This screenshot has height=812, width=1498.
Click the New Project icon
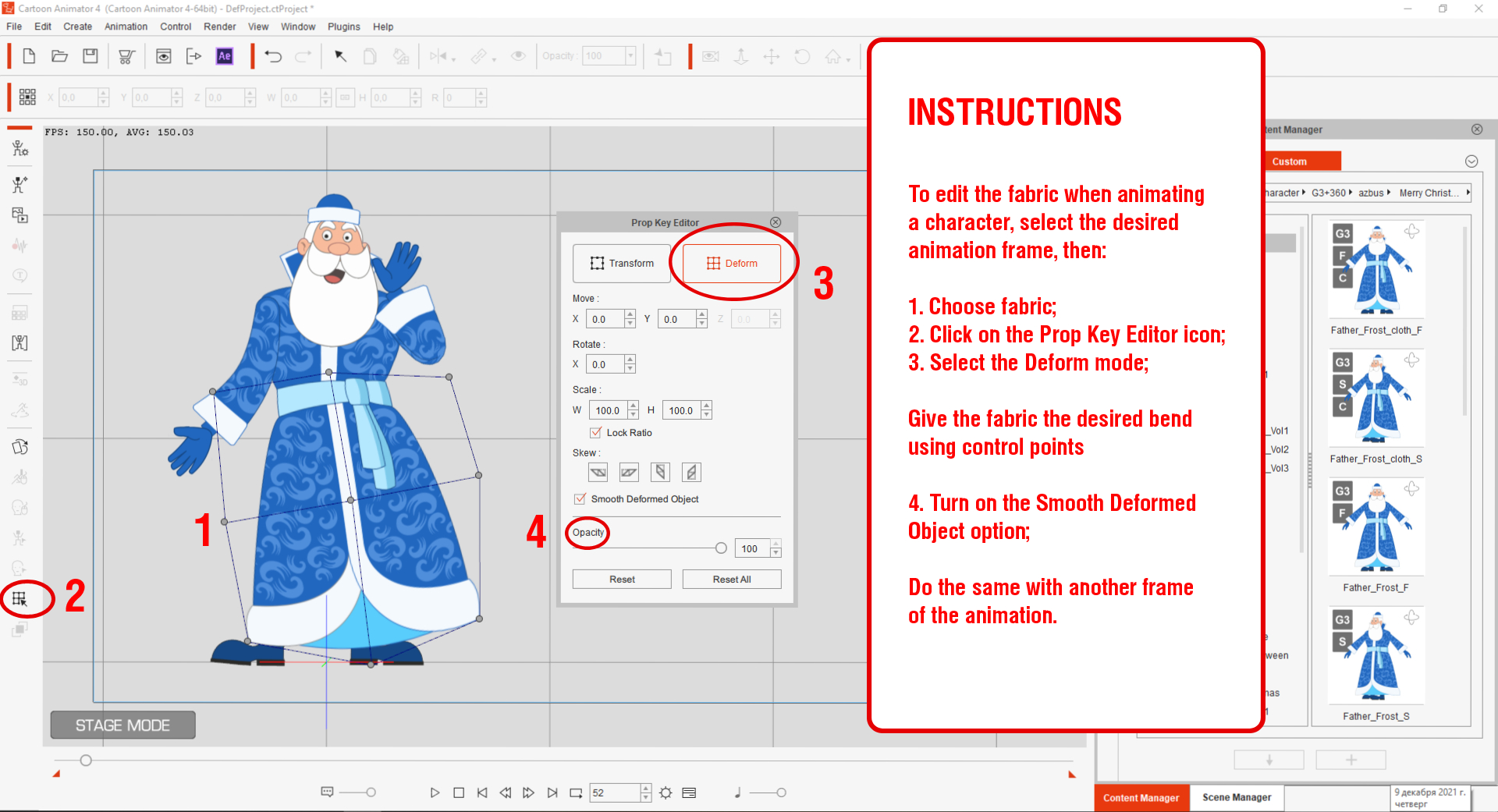coord(29,56)
